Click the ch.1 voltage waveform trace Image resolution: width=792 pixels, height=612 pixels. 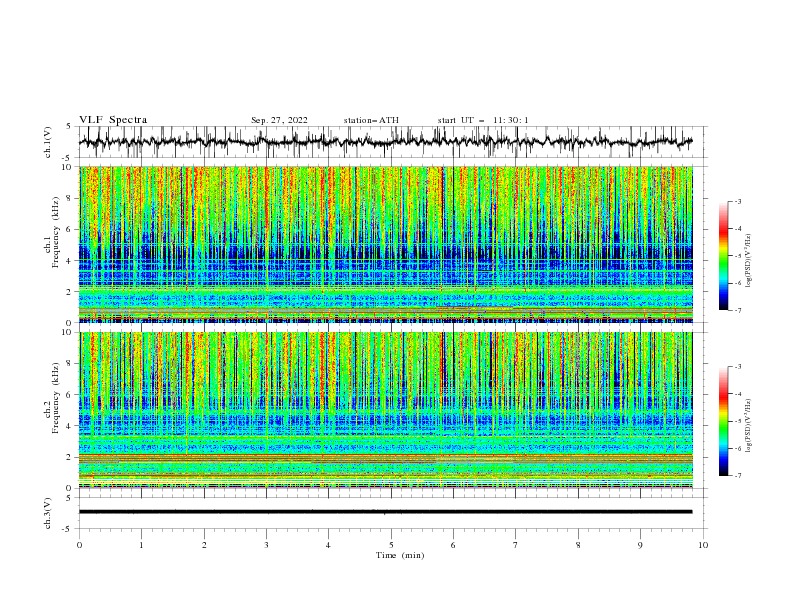tap(385, 142)
